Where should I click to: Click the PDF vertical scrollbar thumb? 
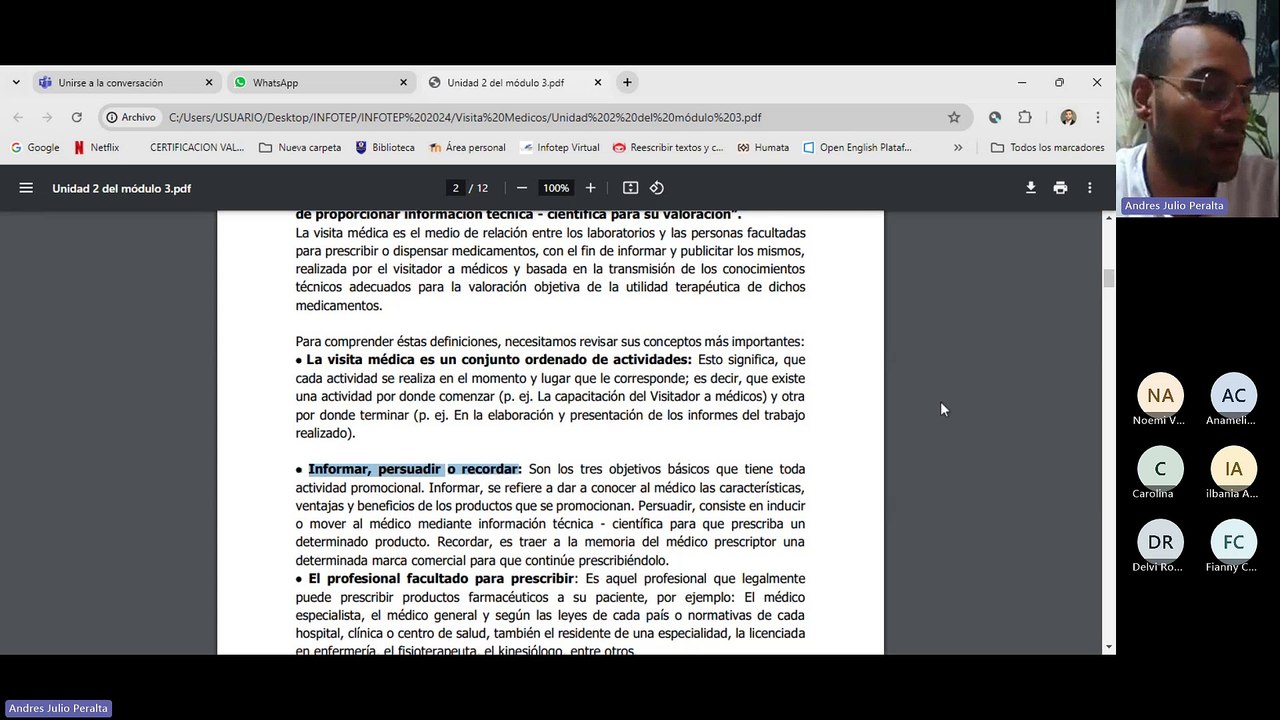[1108, 278]
